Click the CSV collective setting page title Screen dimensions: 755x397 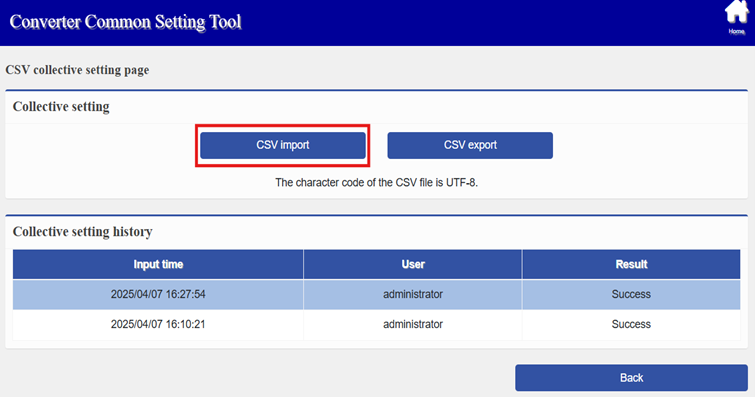77,70
